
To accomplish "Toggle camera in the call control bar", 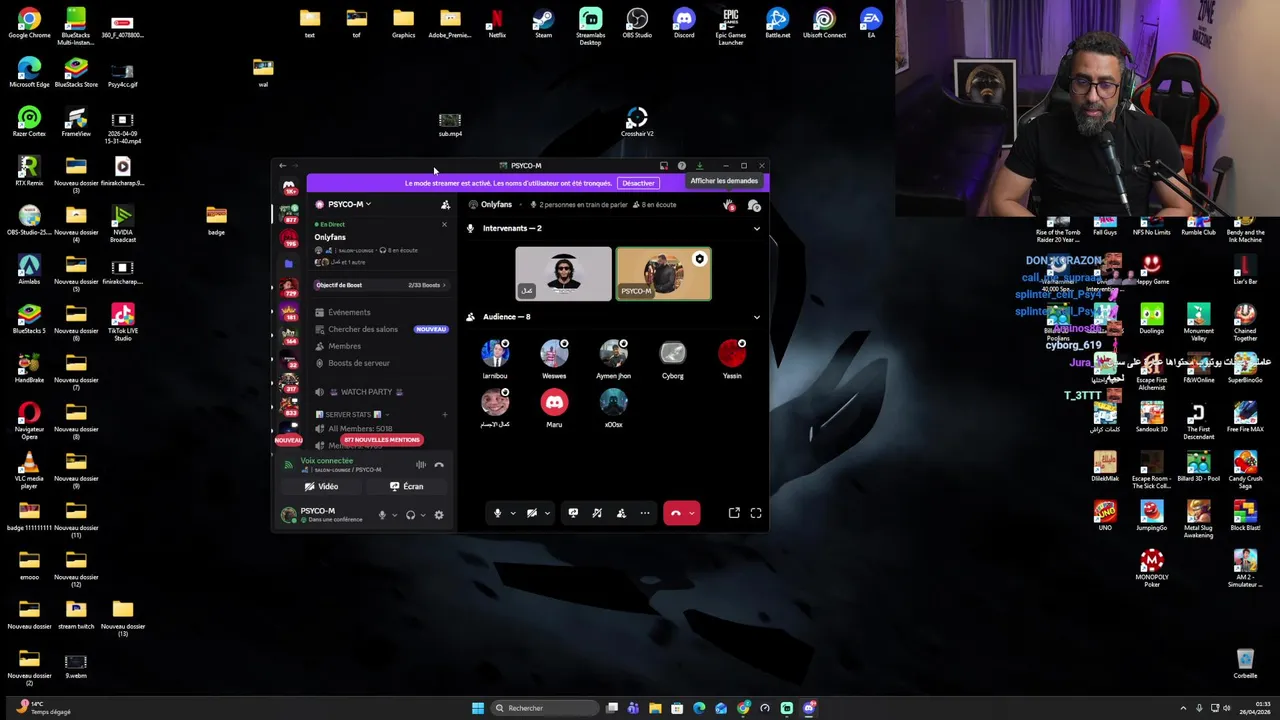I will (532, 513).
